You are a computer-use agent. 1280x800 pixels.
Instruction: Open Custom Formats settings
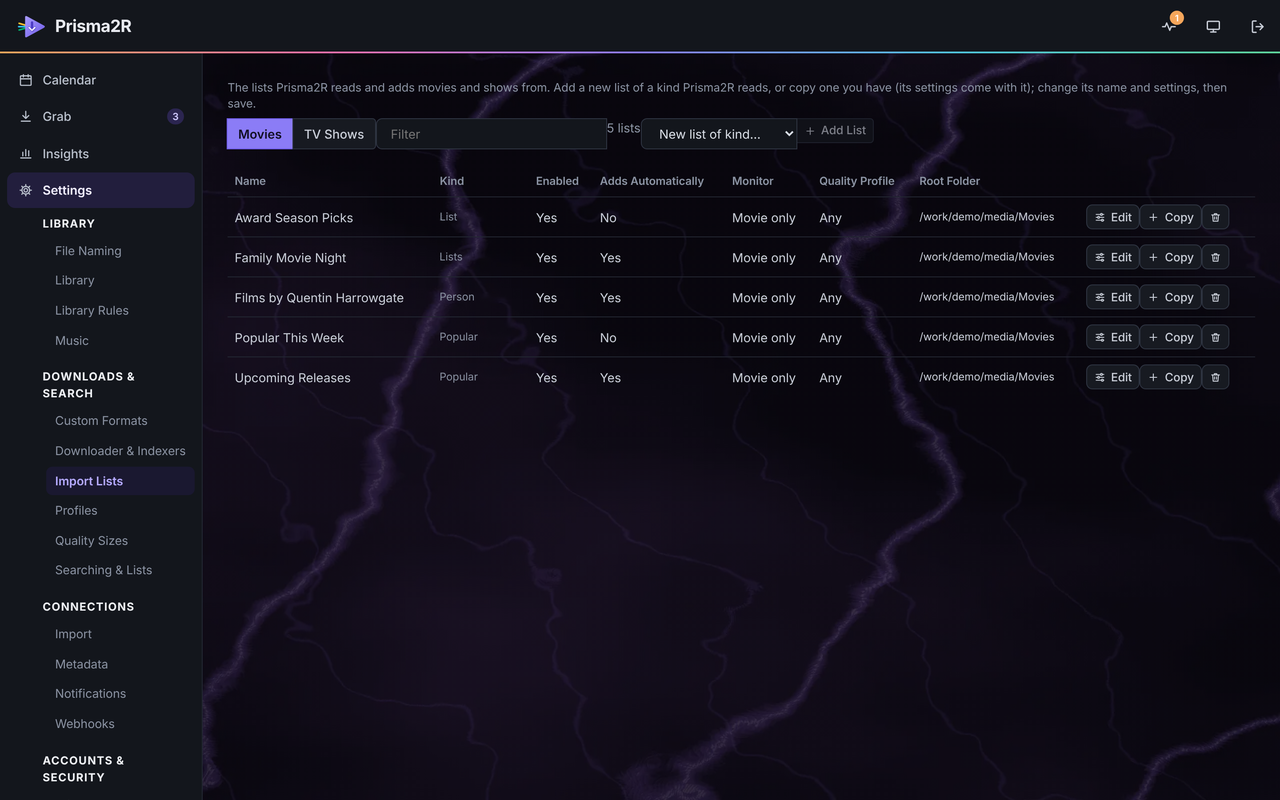pos(120,421)
